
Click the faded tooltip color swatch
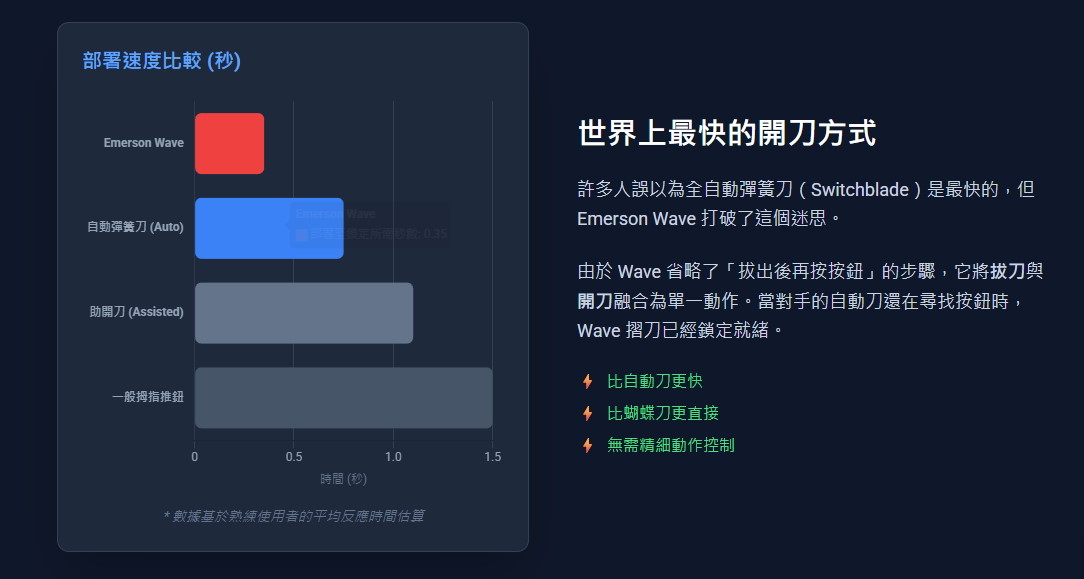[301, 234]
